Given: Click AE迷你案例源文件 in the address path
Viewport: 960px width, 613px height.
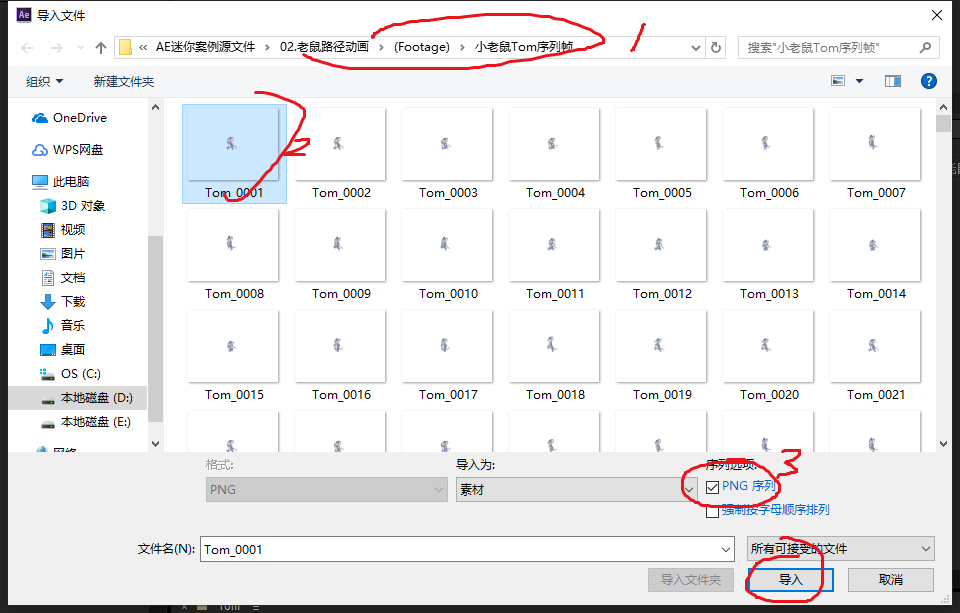Looking at the screenshot, I should pyautogui.click(x=206, y=47).
